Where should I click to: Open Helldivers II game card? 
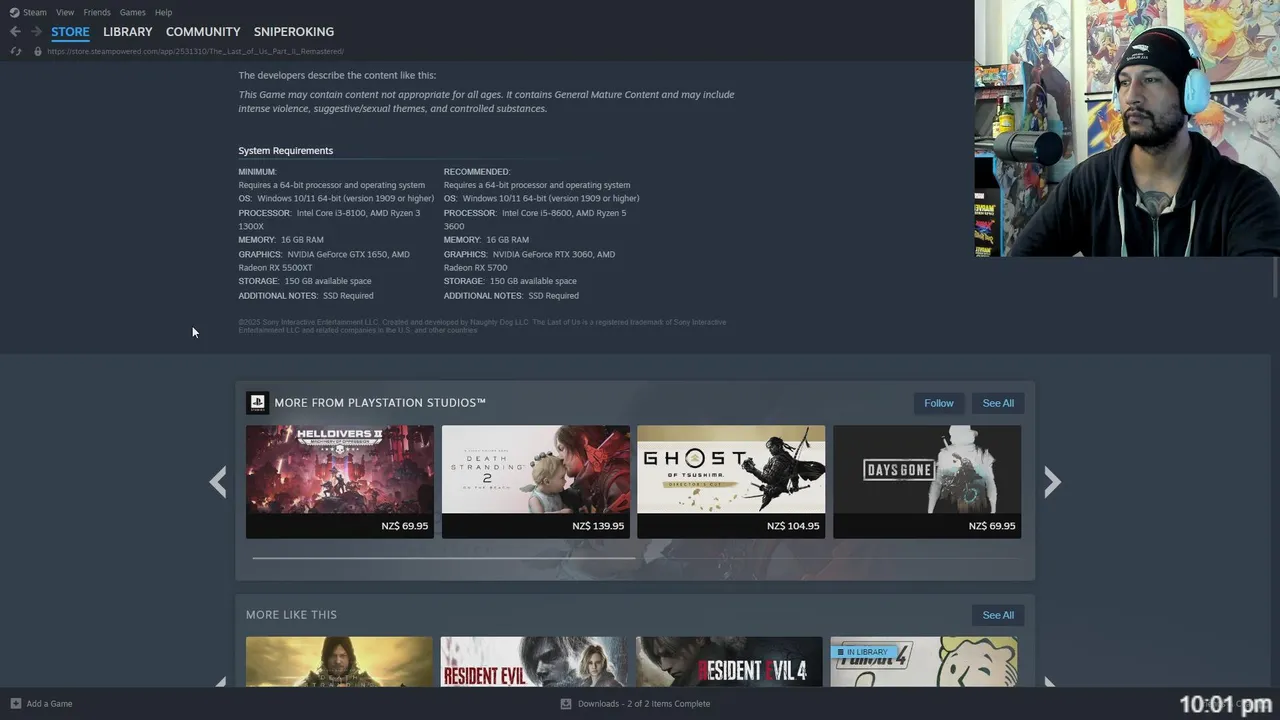pos(340,482)
